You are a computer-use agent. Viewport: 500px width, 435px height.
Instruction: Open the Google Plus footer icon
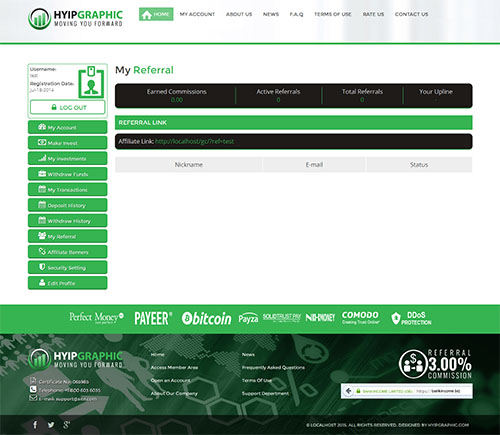coord(67,425)
